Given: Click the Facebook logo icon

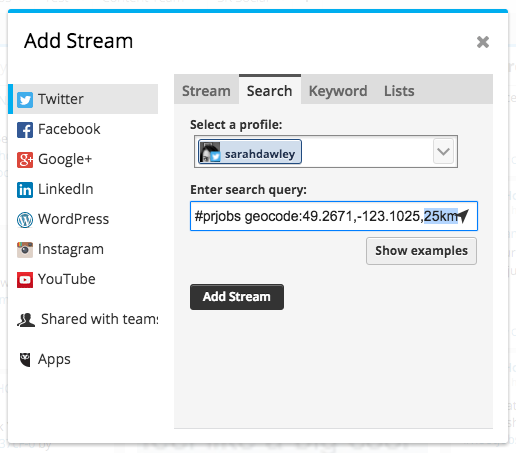Looking at the screenshot, I should click(x=25, y=130).
